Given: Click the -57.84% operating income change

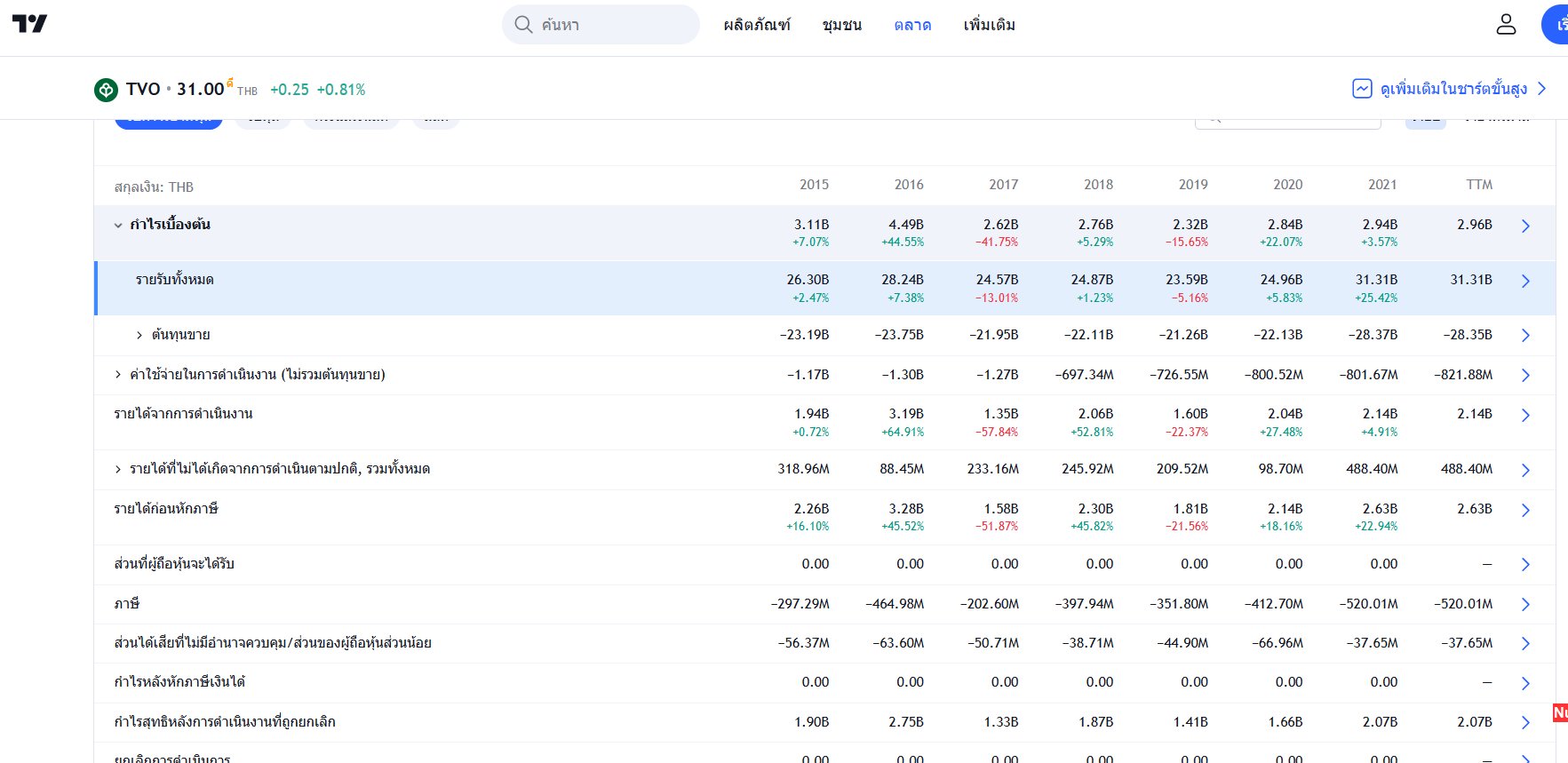Looking at the screenshot, I should coord(997,433).
